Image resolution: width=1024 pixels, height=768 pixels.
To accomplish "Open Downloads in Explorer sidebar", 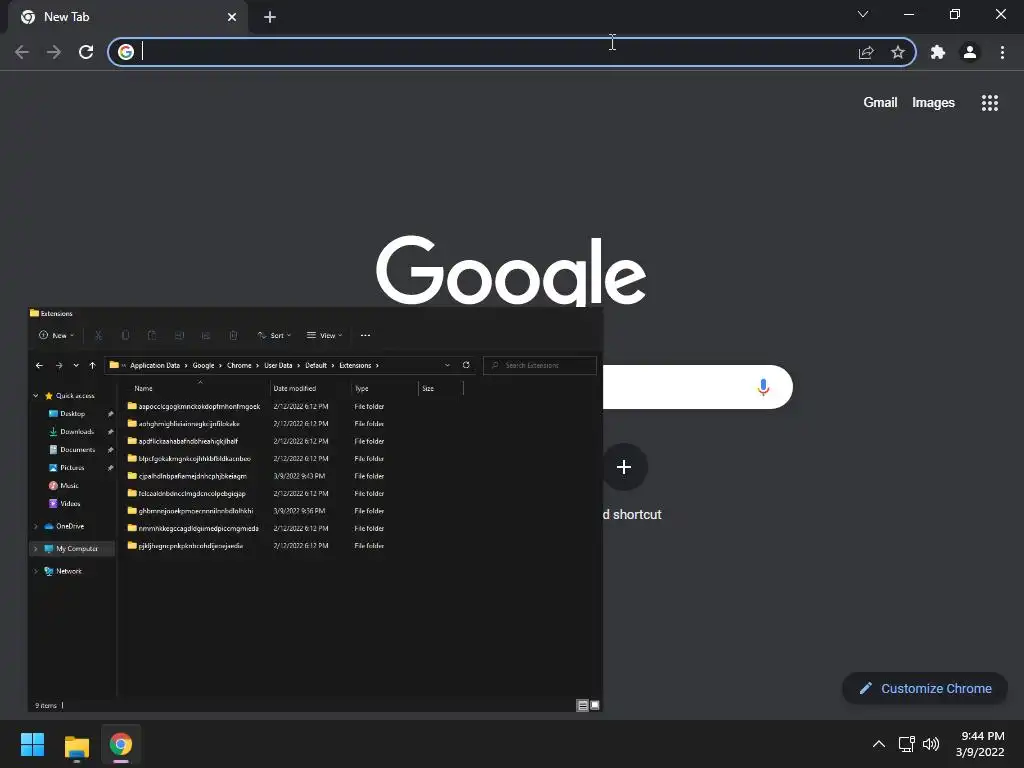I will 76,432.
